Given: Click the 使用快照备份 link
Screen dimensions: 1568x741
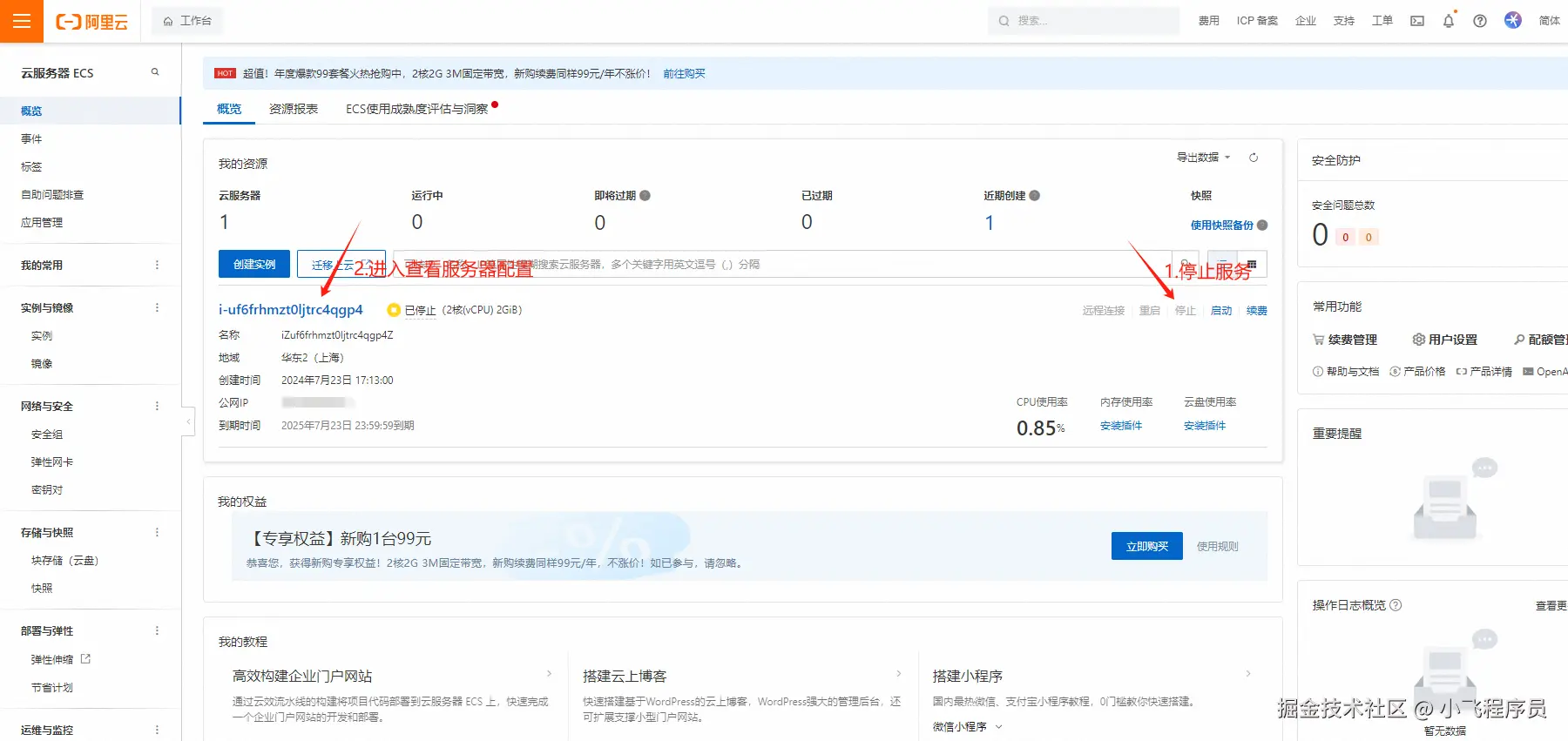Looking at the screenshot, I should click(1221, 225).
